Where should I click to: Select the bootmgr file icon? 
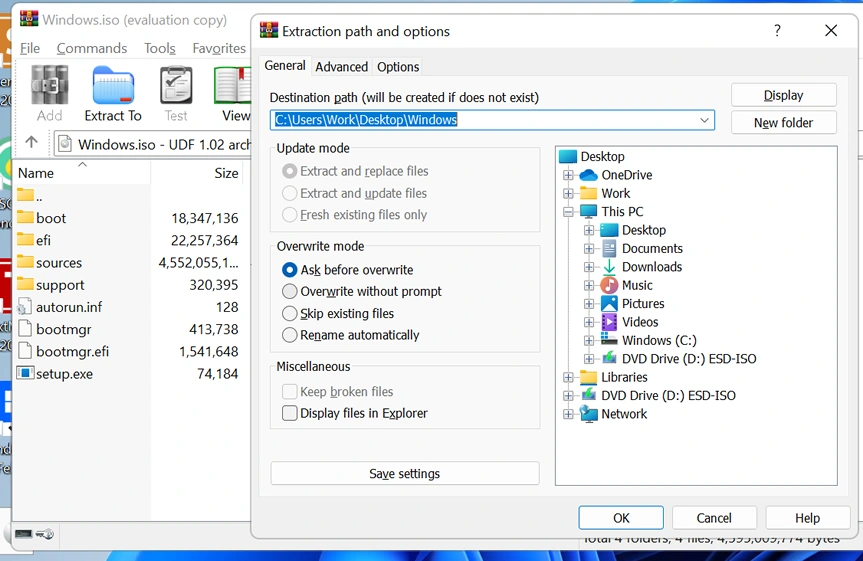(25, 329)
